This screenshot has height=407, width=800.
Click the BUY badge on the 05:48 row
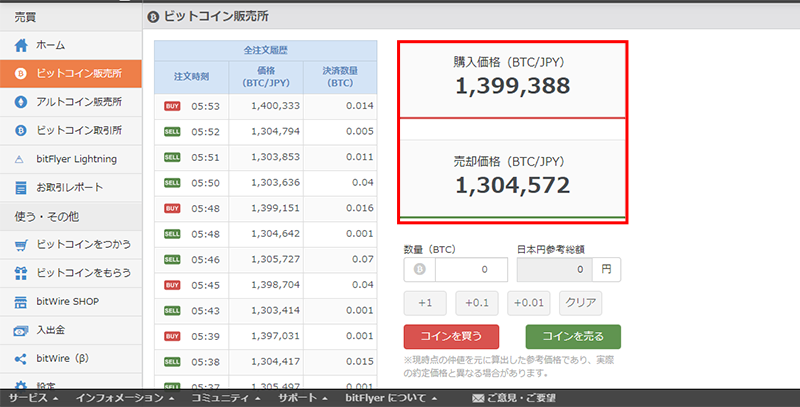coord(172,208)
